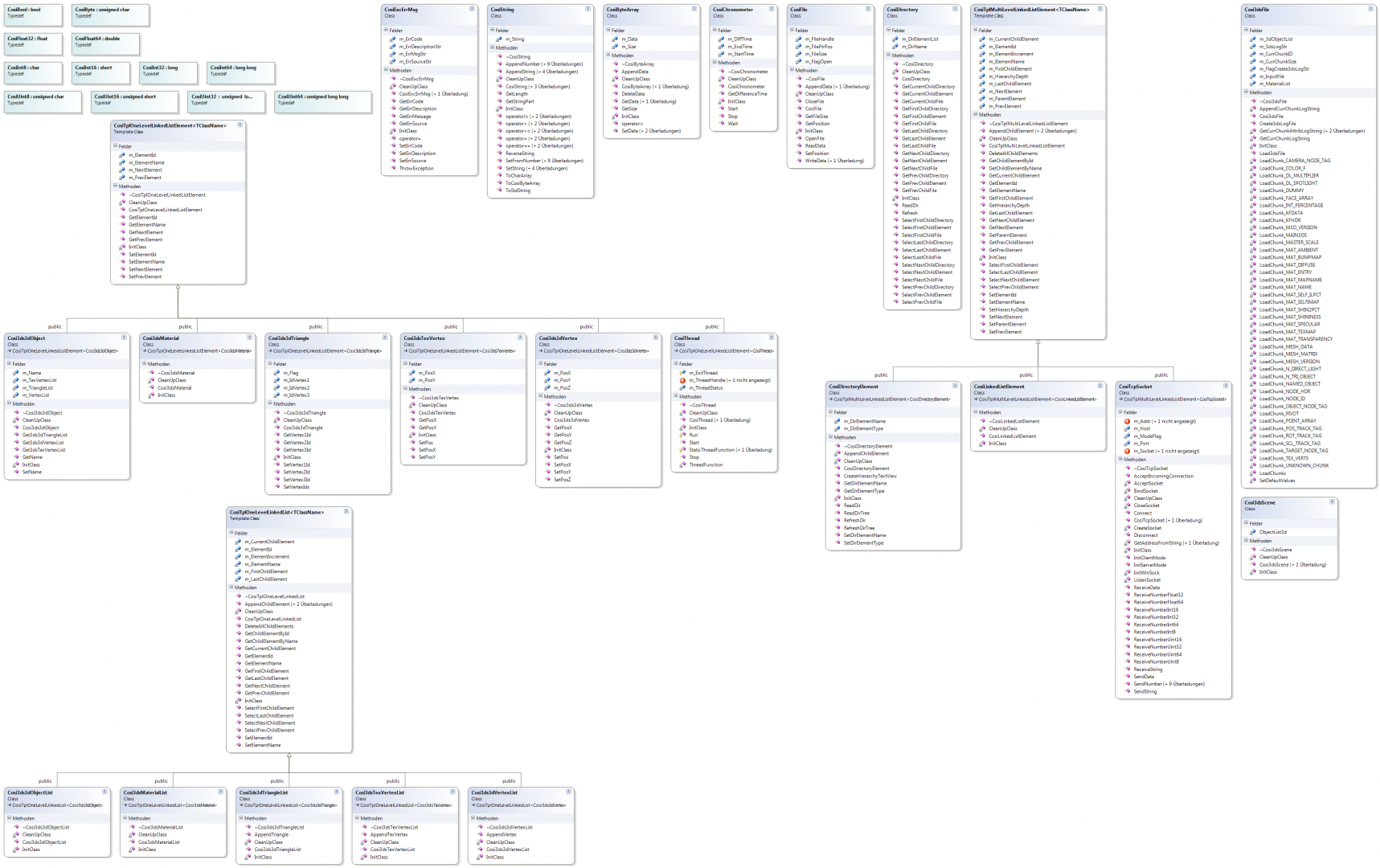Collapse the Methoden section in Cosi3dsMaterial
1380x868 pixels.
(145, 364)
